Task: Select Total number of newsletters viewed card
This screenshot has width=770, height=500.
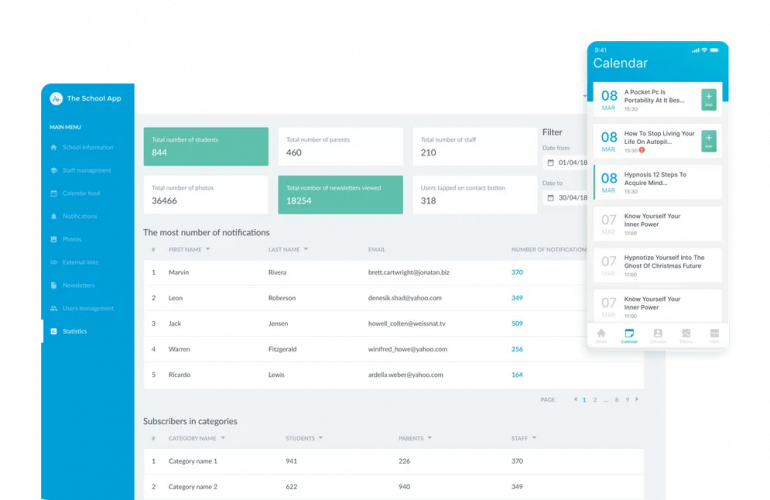Action: pos(340,194)
